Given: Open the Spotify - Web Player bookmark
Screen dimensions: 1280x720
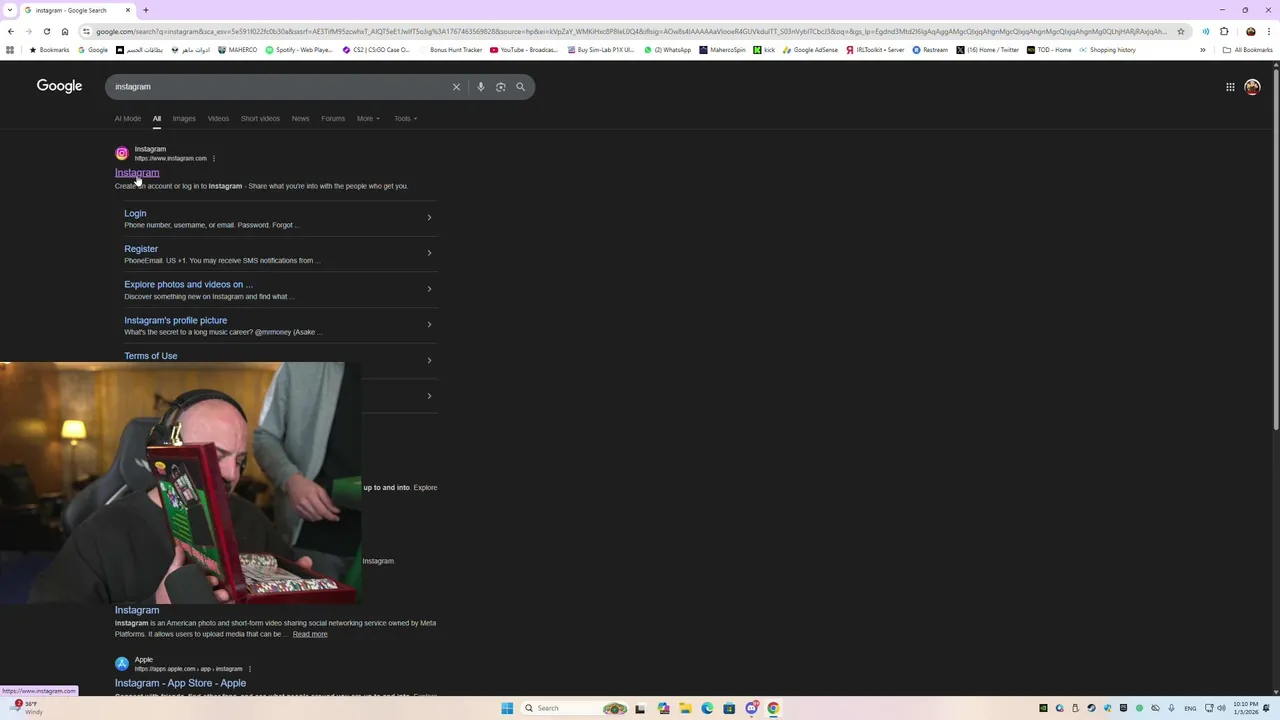Looking at the screenshot, I should [x=299, y=50].
